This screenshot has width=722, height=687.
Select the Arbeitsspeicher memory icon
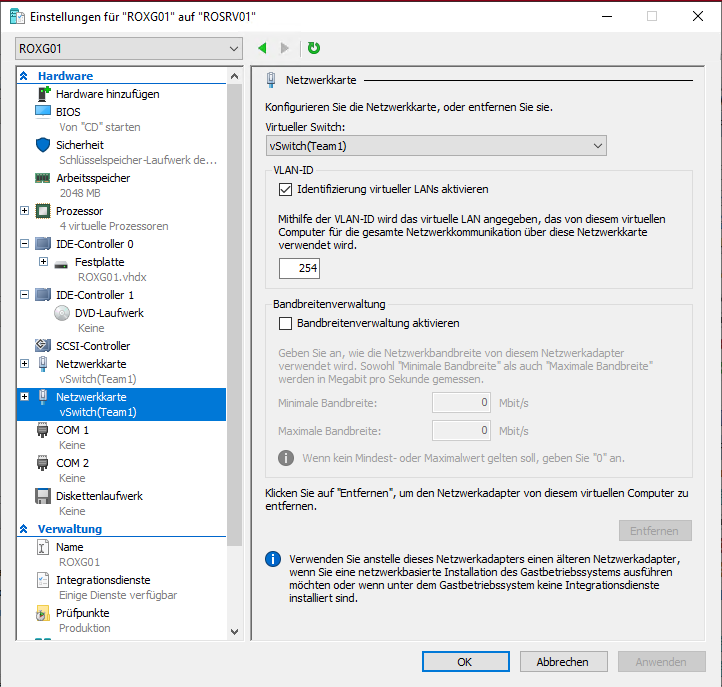click(x=43, y=178)
